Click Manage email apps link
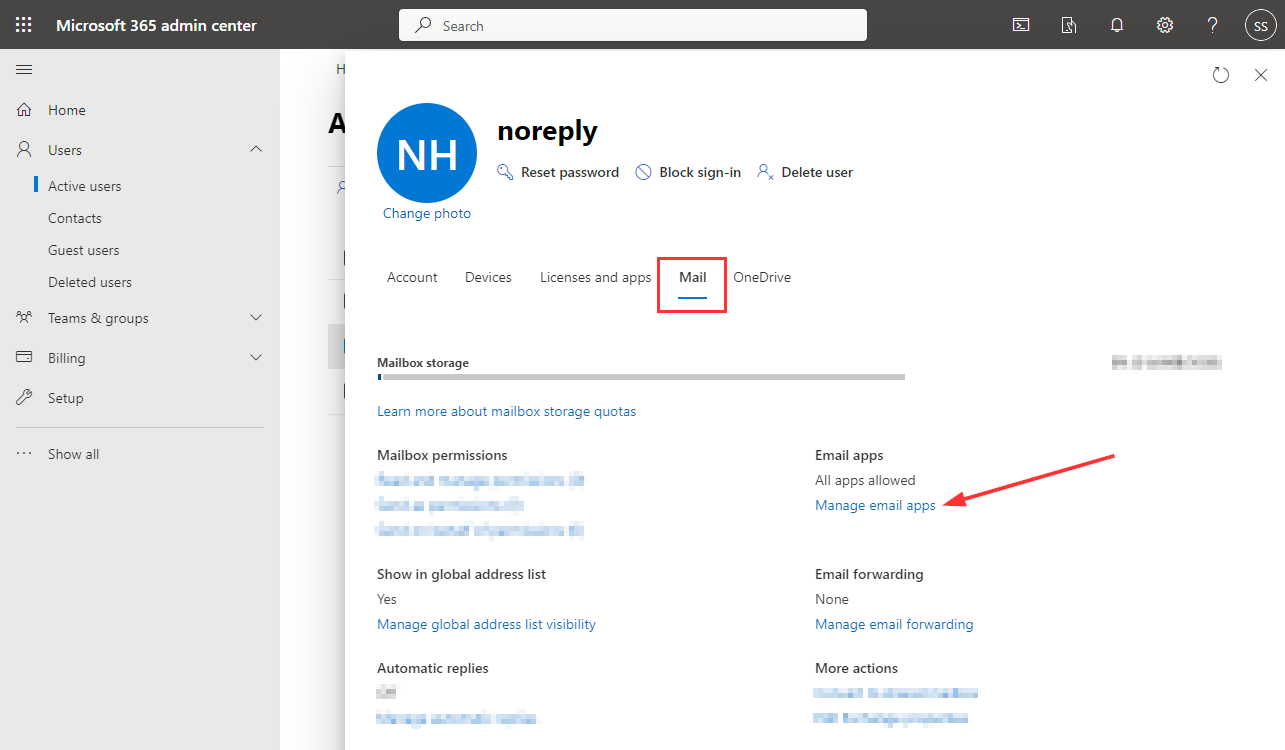This screenshot has width=1285, height=750. (x=875, y=505)
